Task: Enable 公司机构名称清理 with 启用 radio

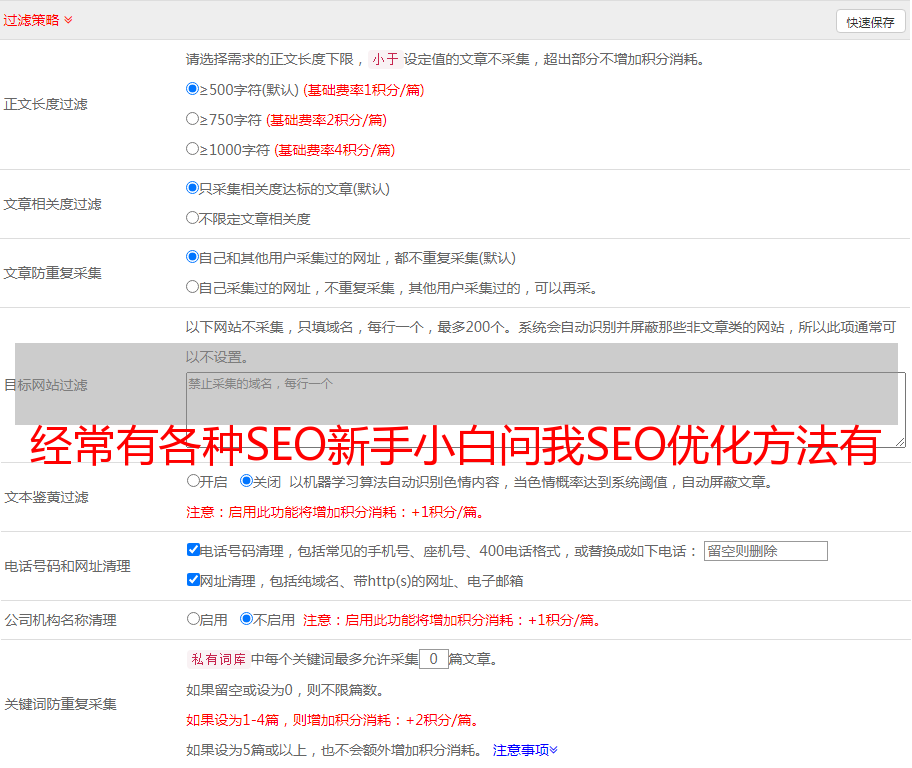Action: click(193, 619)
